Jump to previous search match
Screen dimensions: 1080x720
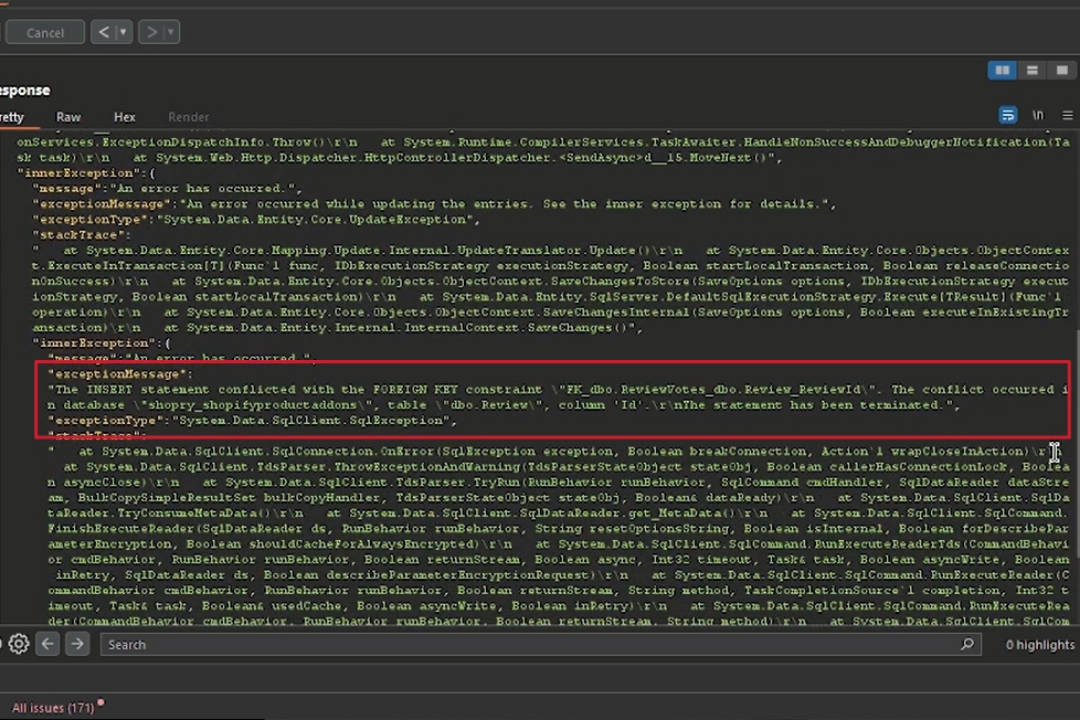point(48,645)
